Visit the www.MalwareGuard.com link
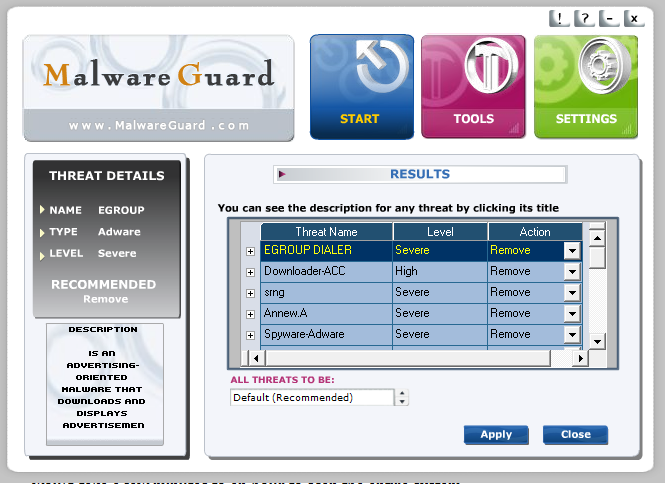Image resolution: width=665 pixels, height=484 pixels. click(x=159, y=126)
